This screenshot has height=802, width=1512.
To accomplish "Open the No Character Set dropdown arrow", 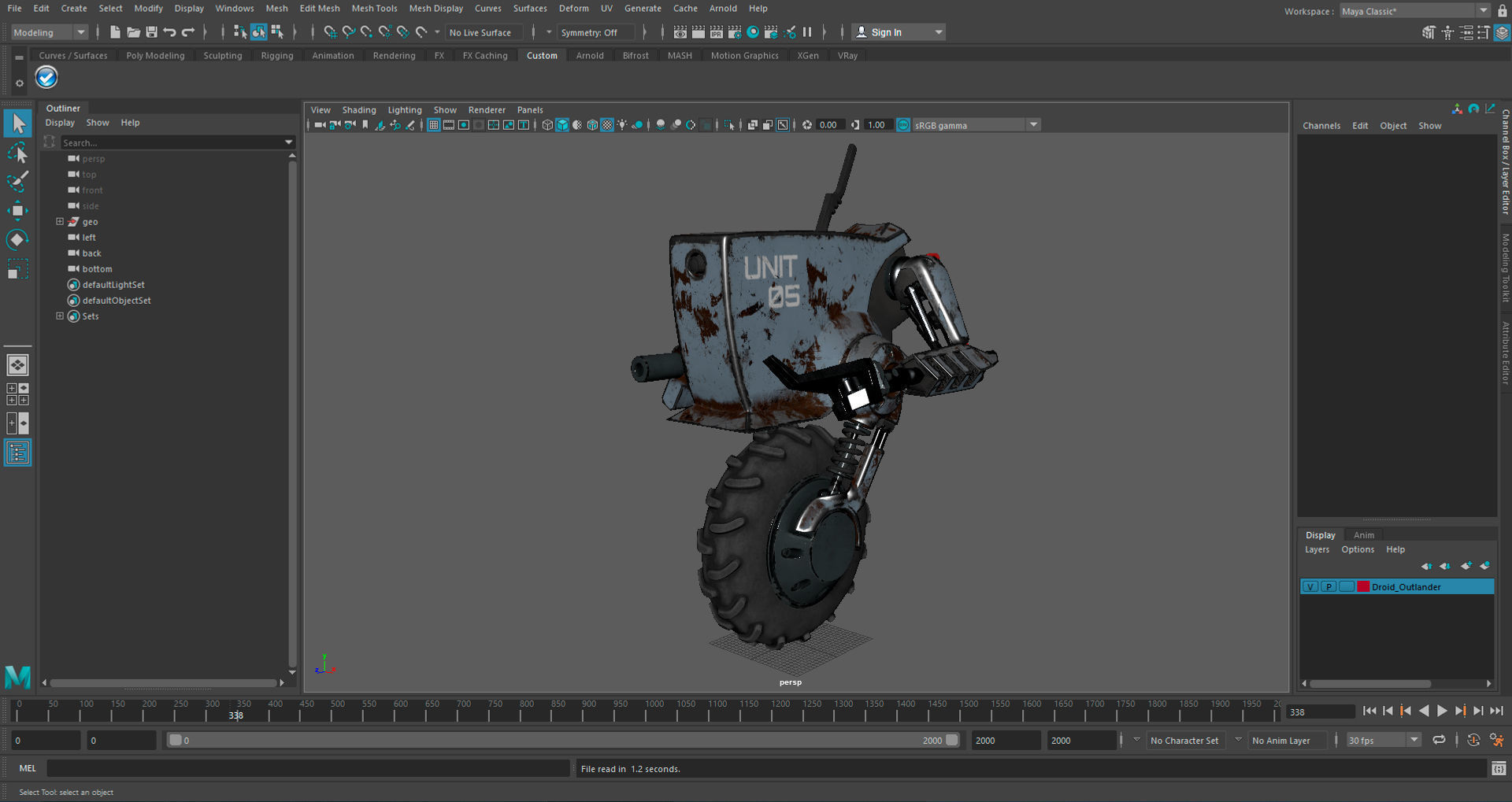I will tap(1136, 740).
